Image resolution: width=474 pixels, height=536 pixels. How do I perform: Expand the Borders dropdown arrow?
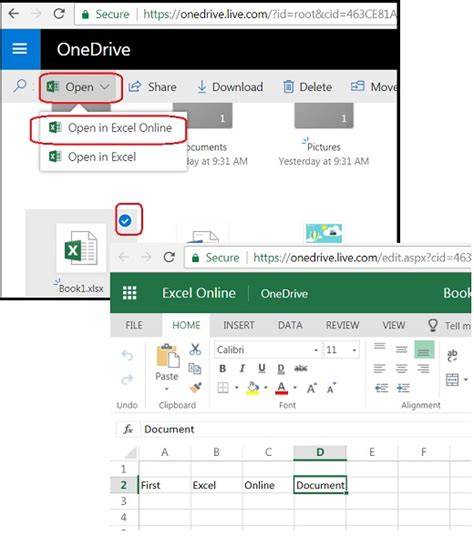pos(236,388)
